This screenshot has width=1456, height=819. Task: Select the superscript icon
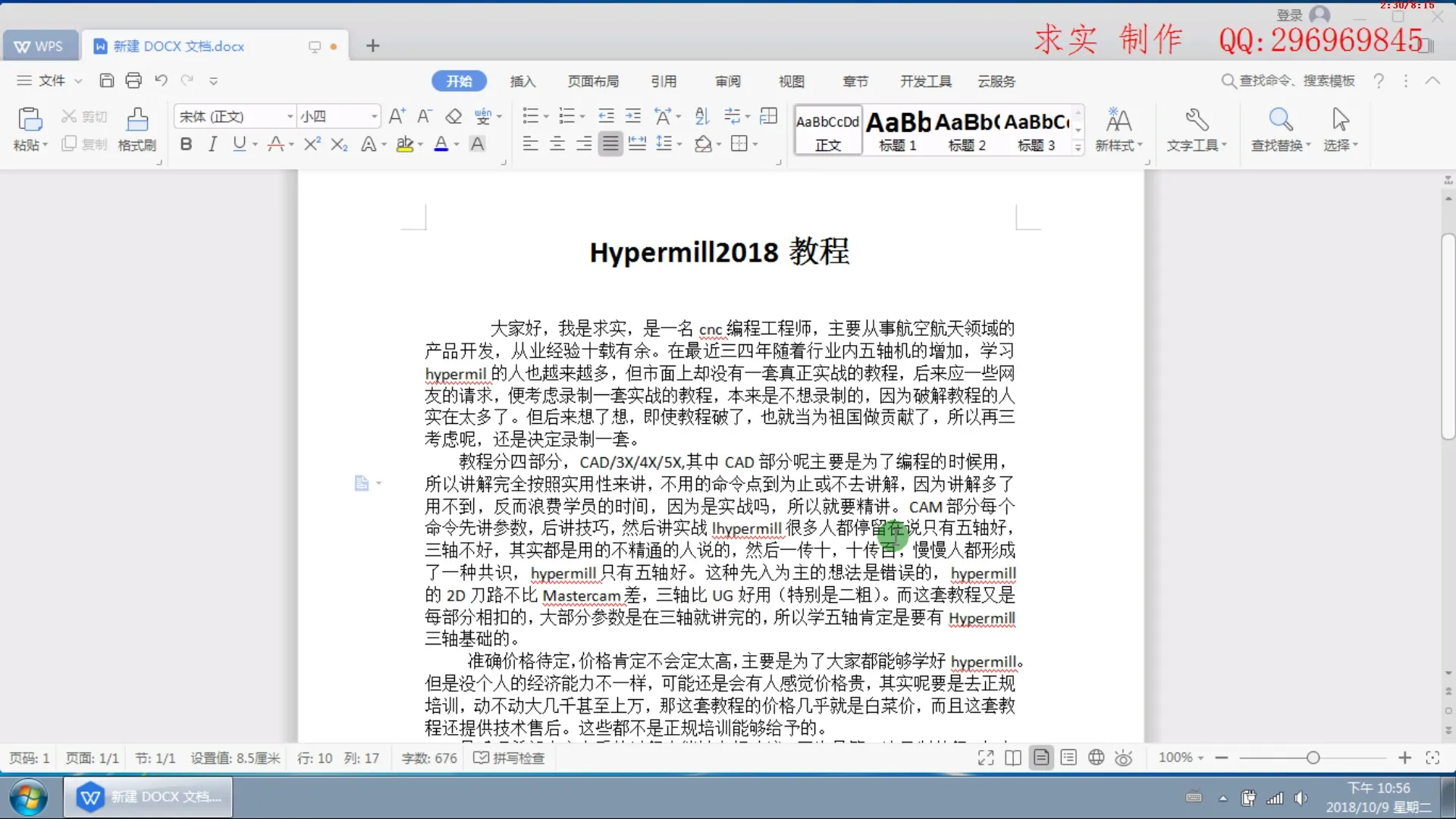(311, 144)
